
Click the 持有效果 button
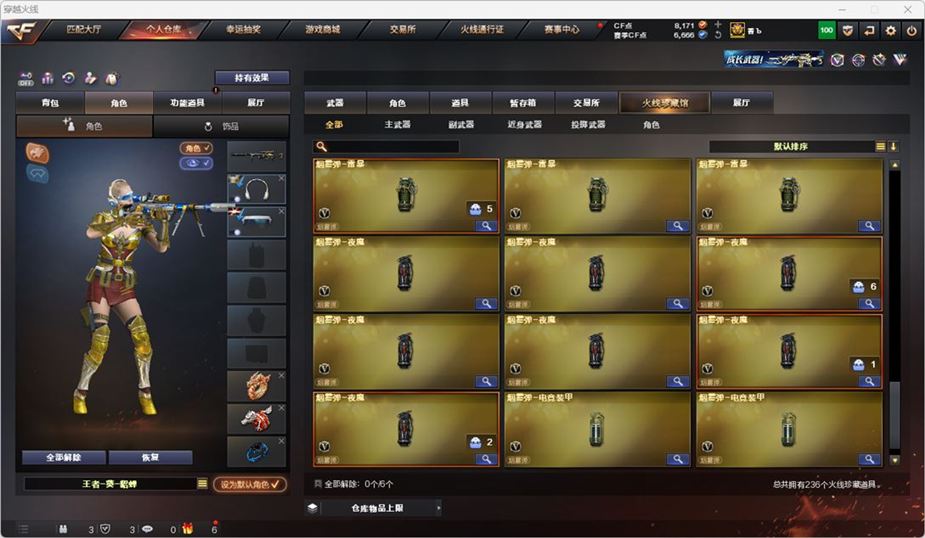pyautogui.click(x=252, y=78)
